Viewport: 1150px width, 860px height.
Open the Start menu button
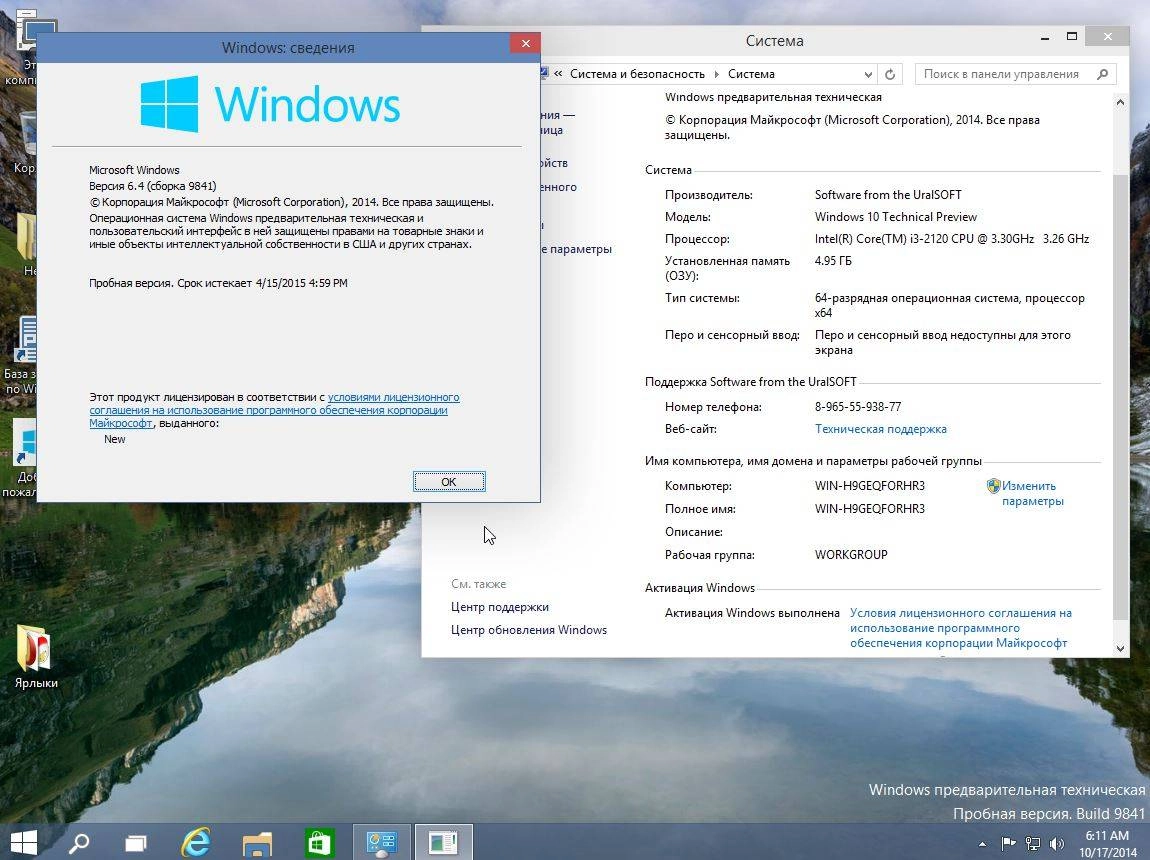(x=23, y=842)
